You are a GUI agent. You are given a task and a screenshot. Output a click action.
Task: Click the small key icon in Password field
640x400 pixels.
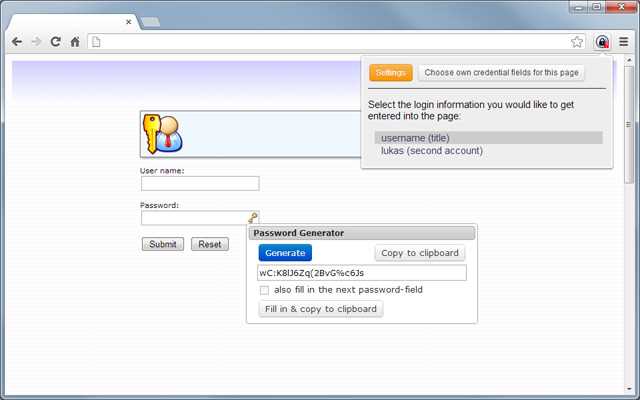pos(253,218)
